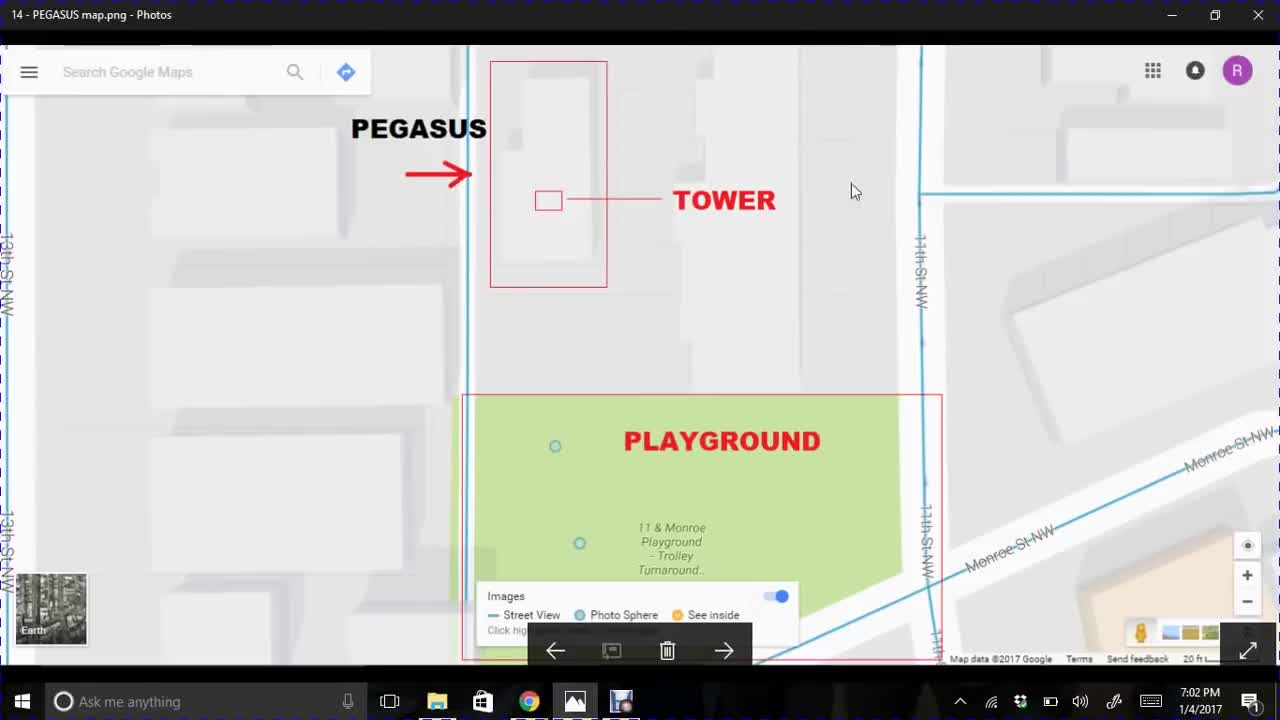Click the Photo Sphere legend label
The width and height of the screenshot is (1280, 720).
[624, 615]
